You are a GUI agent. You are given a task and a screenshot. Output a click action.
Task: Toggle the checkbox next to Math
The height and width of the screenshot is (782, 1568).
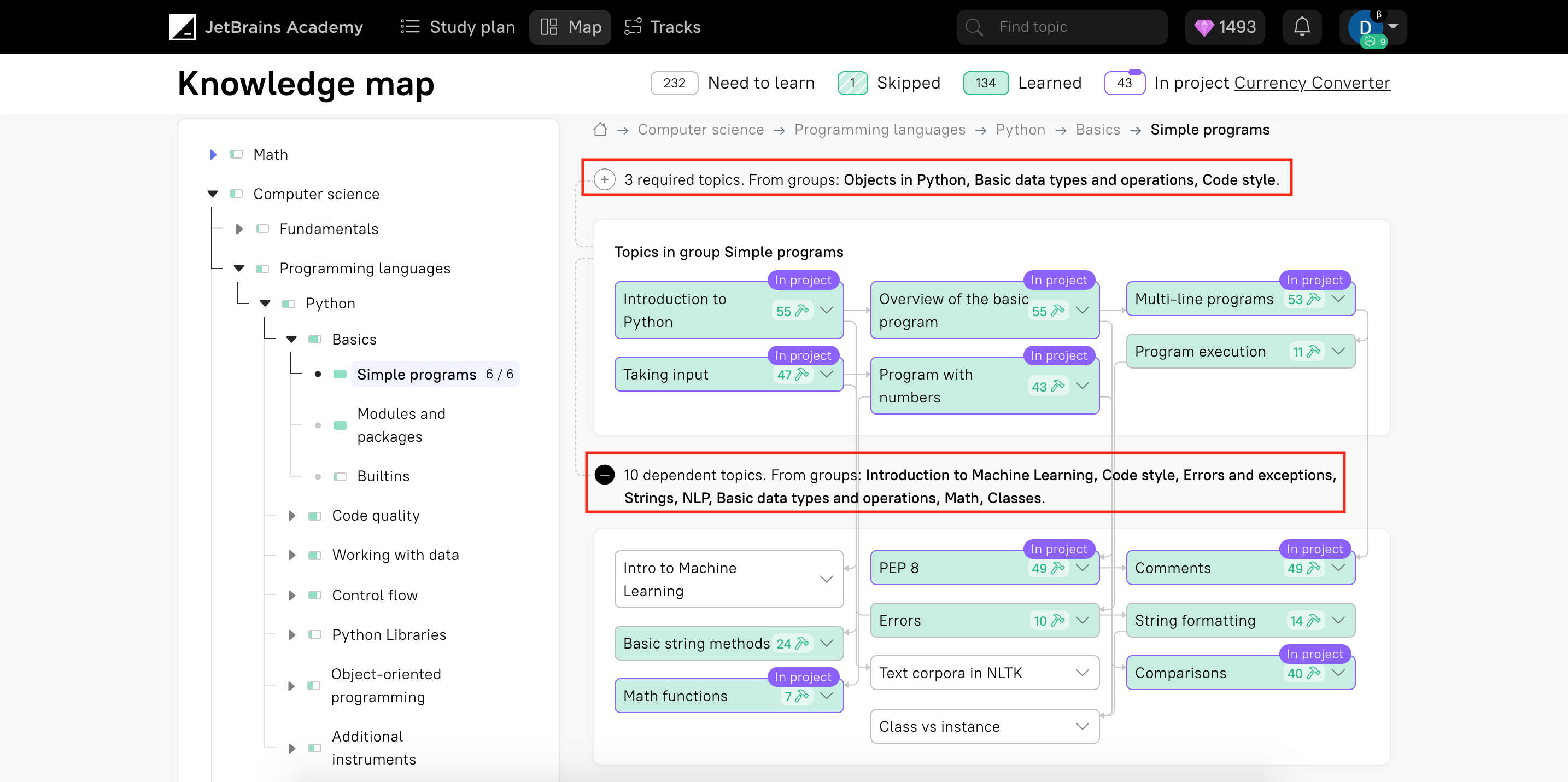(236, 154)
